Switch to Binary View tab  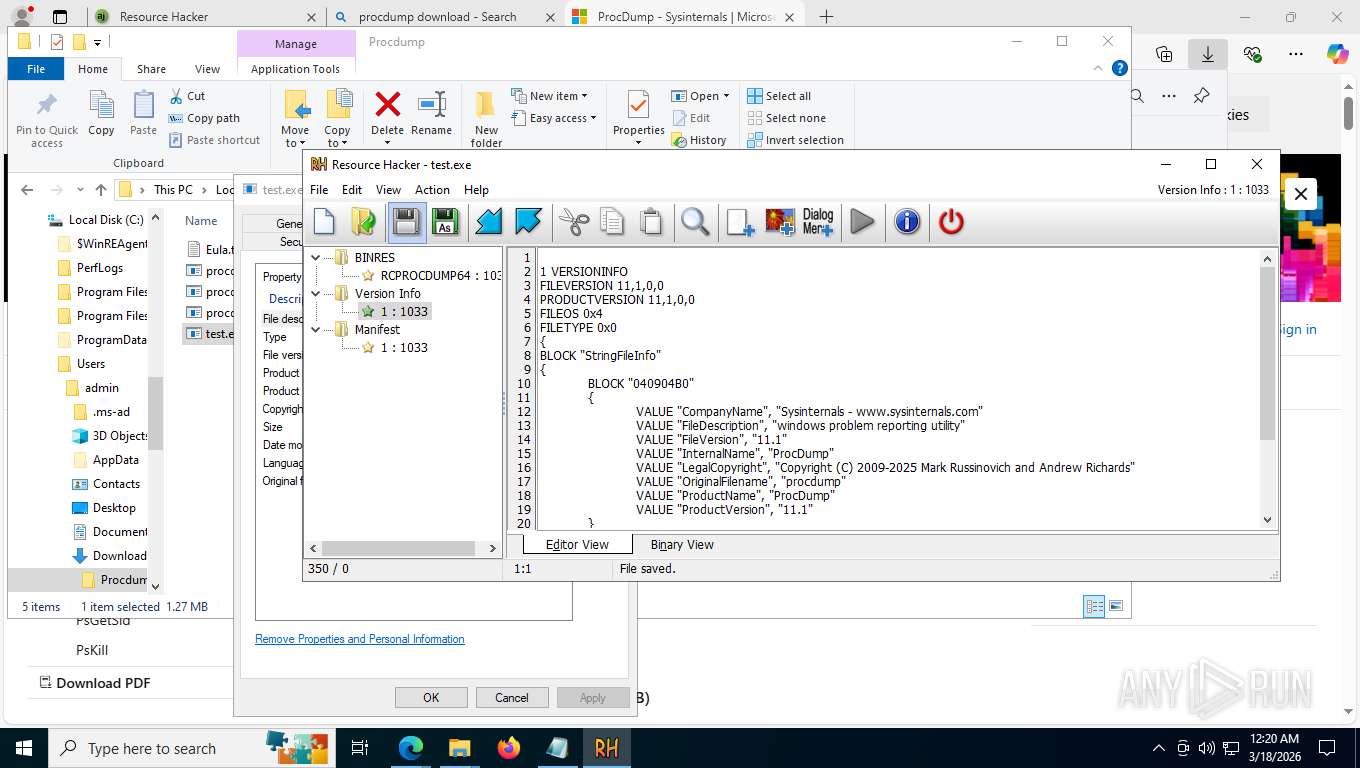(x=682, y=544)
